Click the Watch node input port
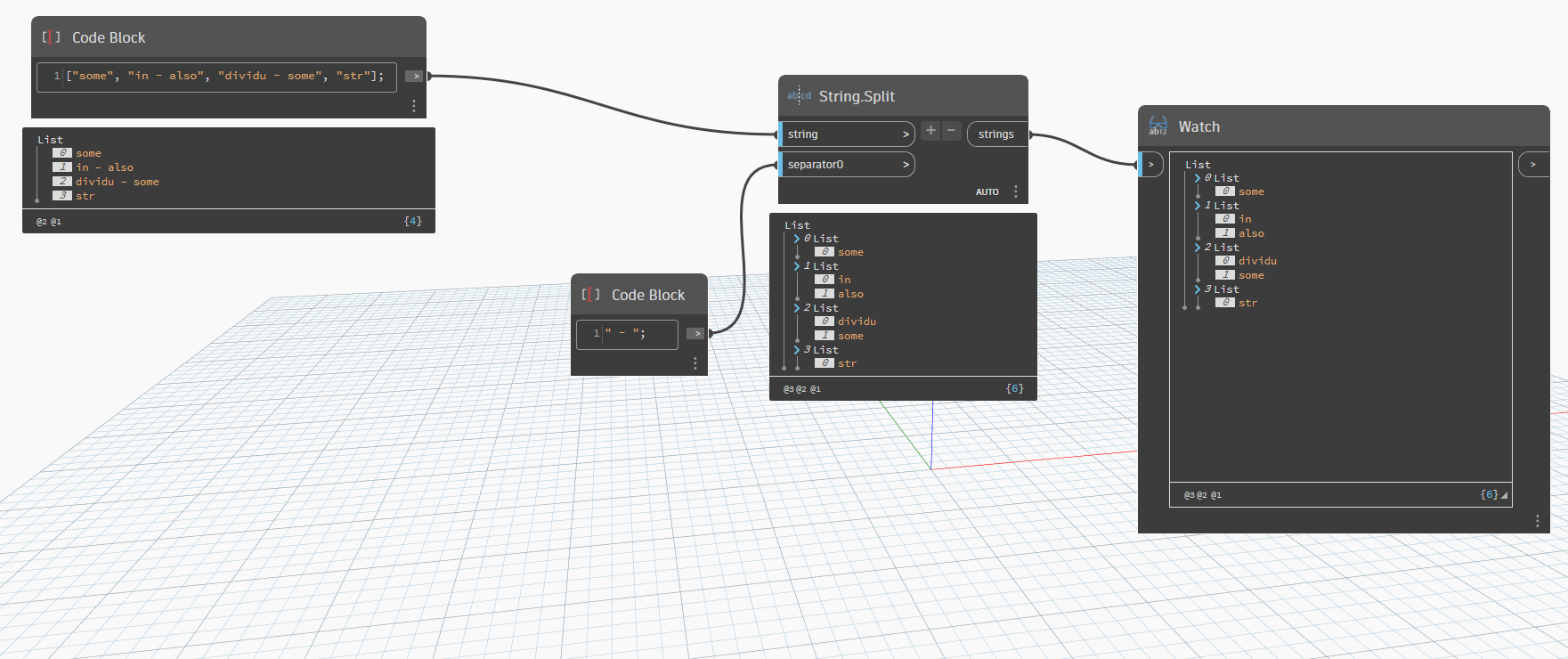The width and height of the screenshot is (1568, 659). click(1151, 164)
